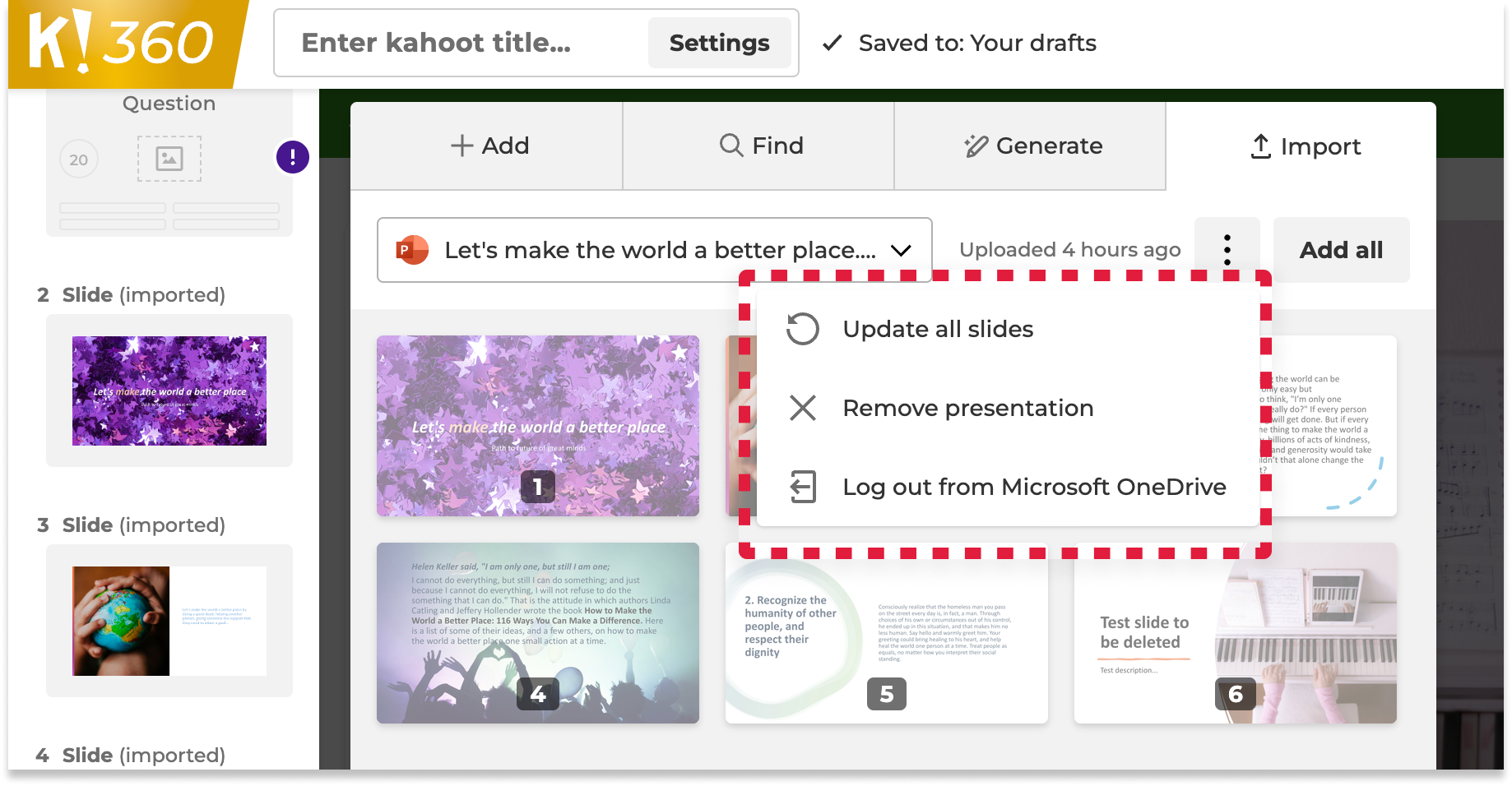
Task: Click the saved checkmark icon
Action: 832,43
